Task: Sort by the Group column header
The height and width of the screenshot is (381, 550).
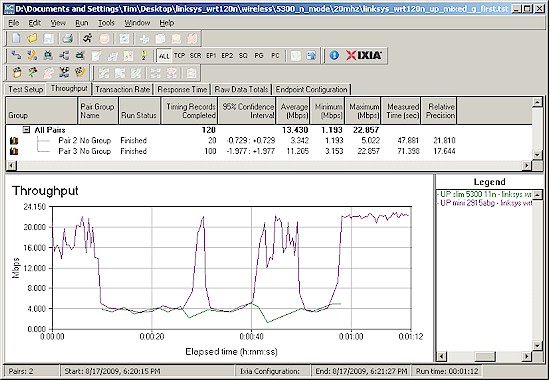Action: (x=41, y=111)
